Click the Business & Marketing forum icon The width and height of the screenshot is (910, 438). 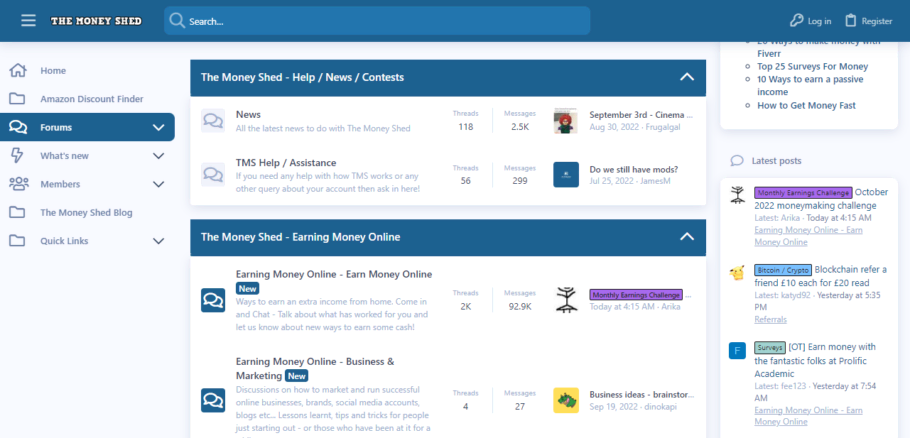213,400
